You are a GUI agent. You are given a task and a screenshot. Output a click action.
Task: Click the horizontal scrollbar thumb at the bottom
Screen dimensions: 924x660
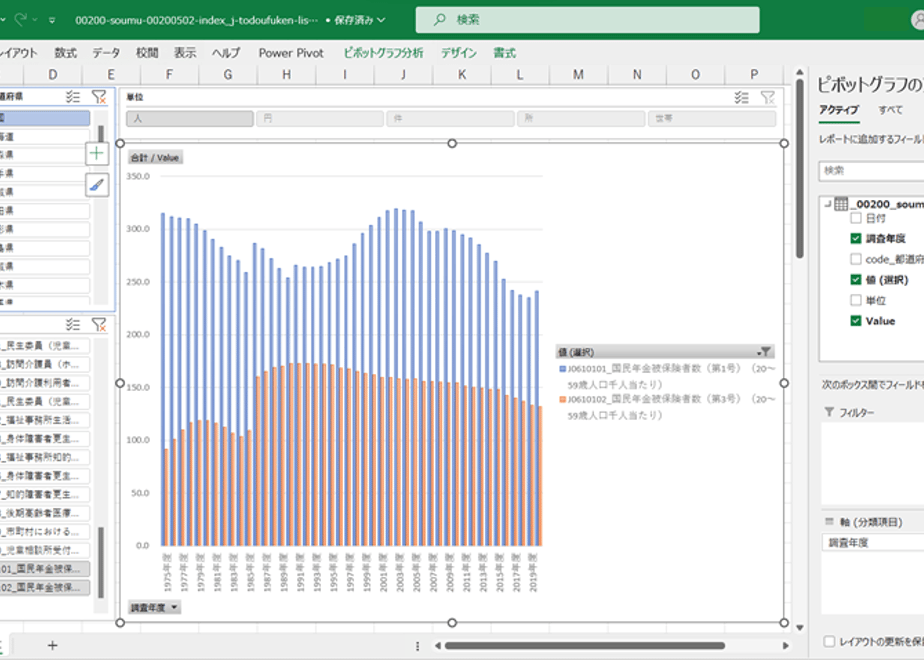pos(585,646)
